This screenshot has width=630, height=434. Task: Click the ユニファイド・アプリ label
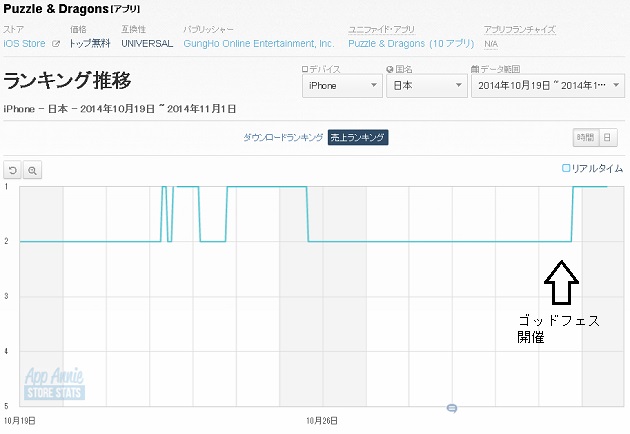point(381,29)
